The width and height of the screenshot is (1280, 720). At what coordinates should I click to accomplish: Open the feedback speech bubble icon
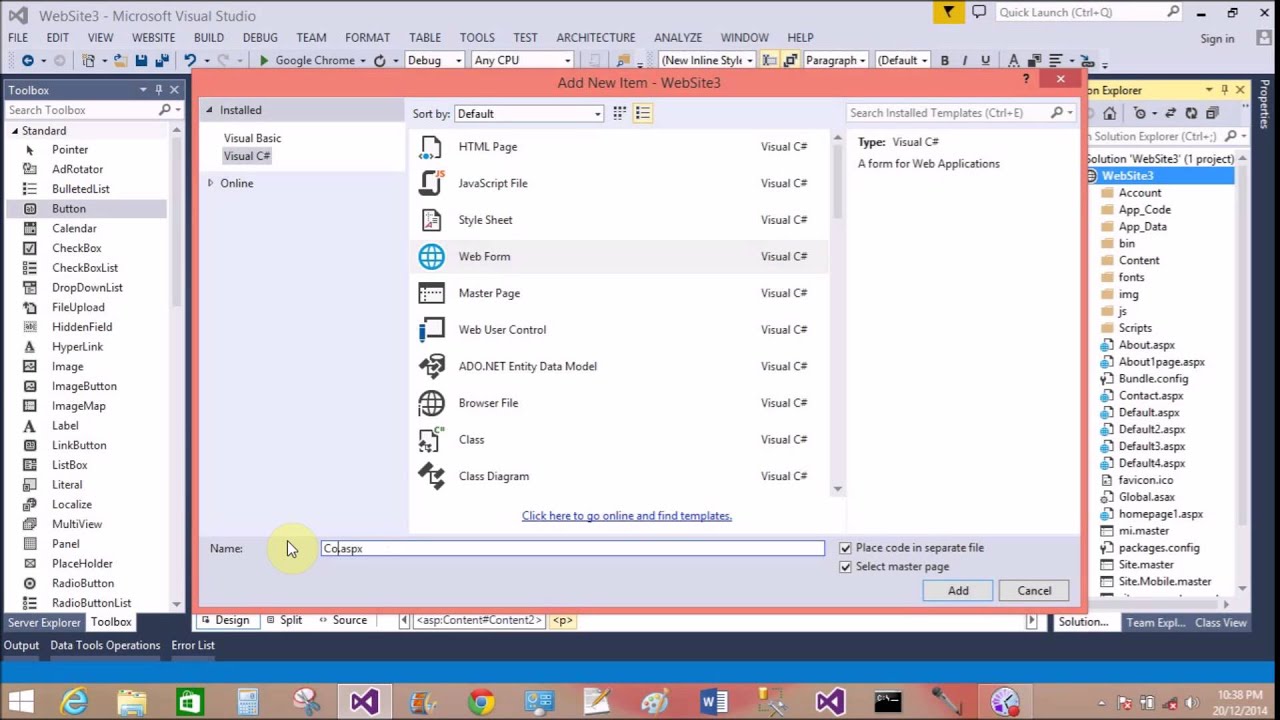[979, 13]
